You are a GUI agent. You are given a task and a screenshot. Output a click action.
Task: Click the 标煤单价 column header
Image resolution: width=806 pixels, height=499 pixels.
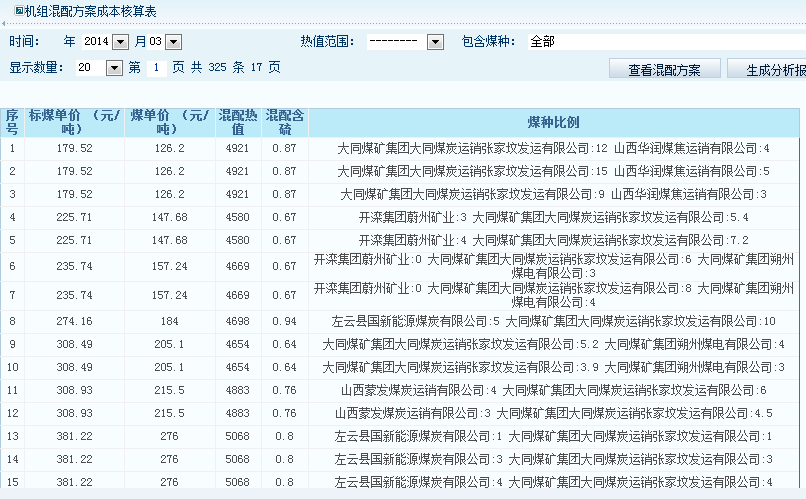pos(75,122)
